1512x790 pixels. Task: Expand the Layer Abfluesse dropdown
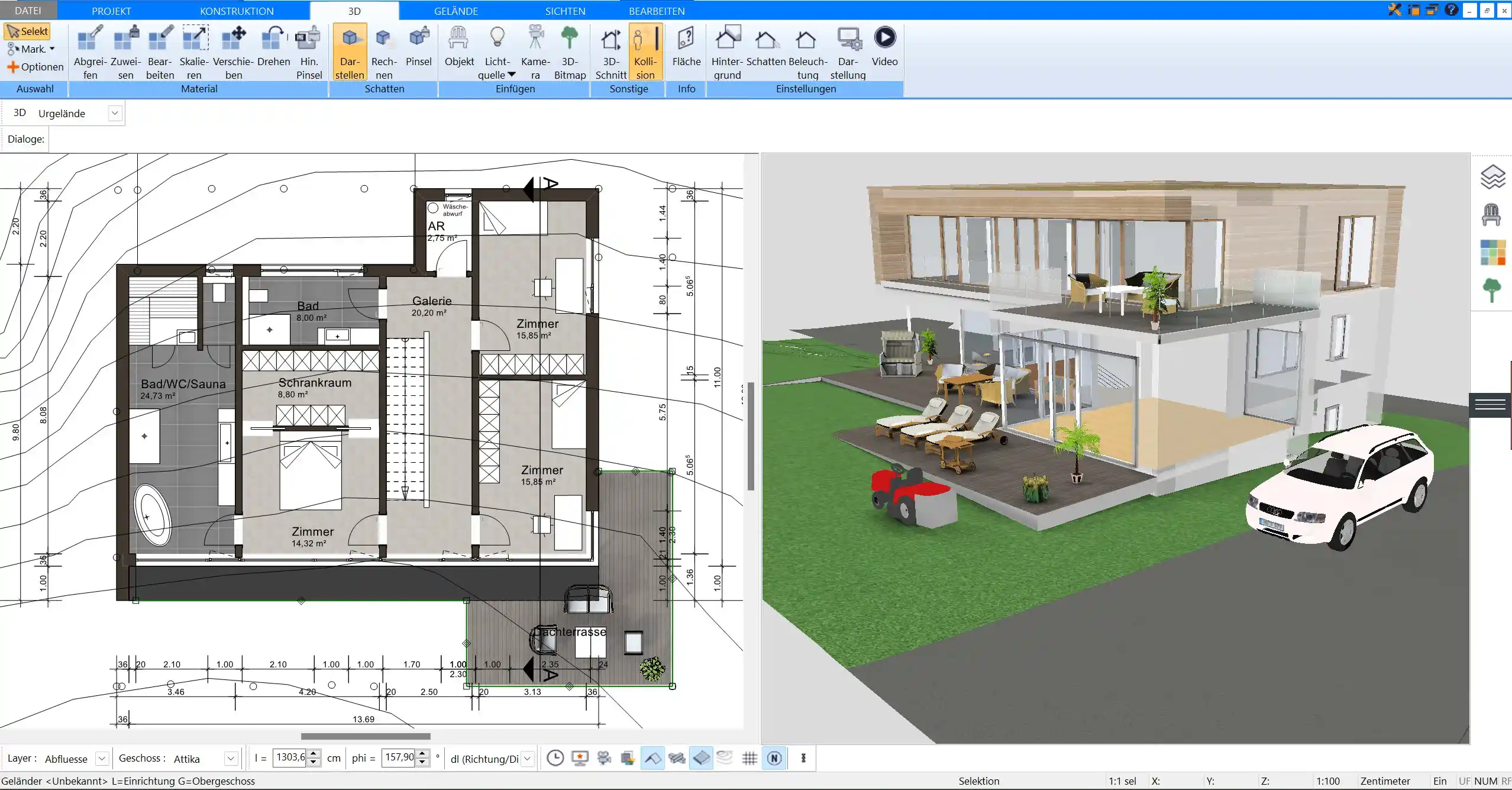coord(102,758)
